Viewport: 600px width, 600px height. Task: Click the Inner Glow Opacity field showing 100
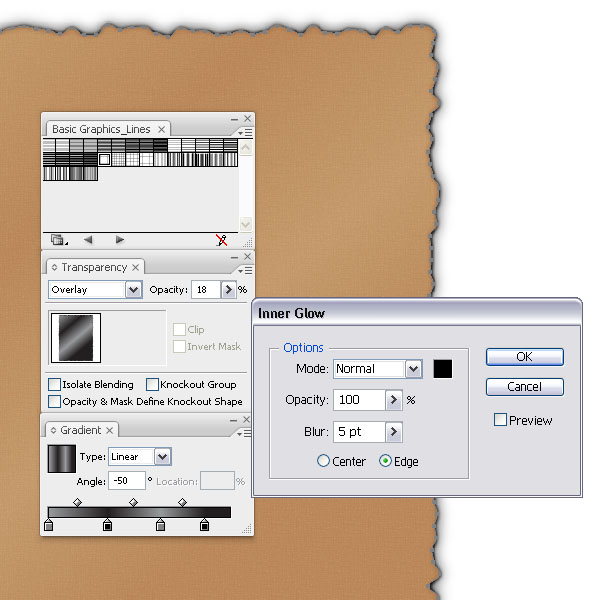coord(359,400)
